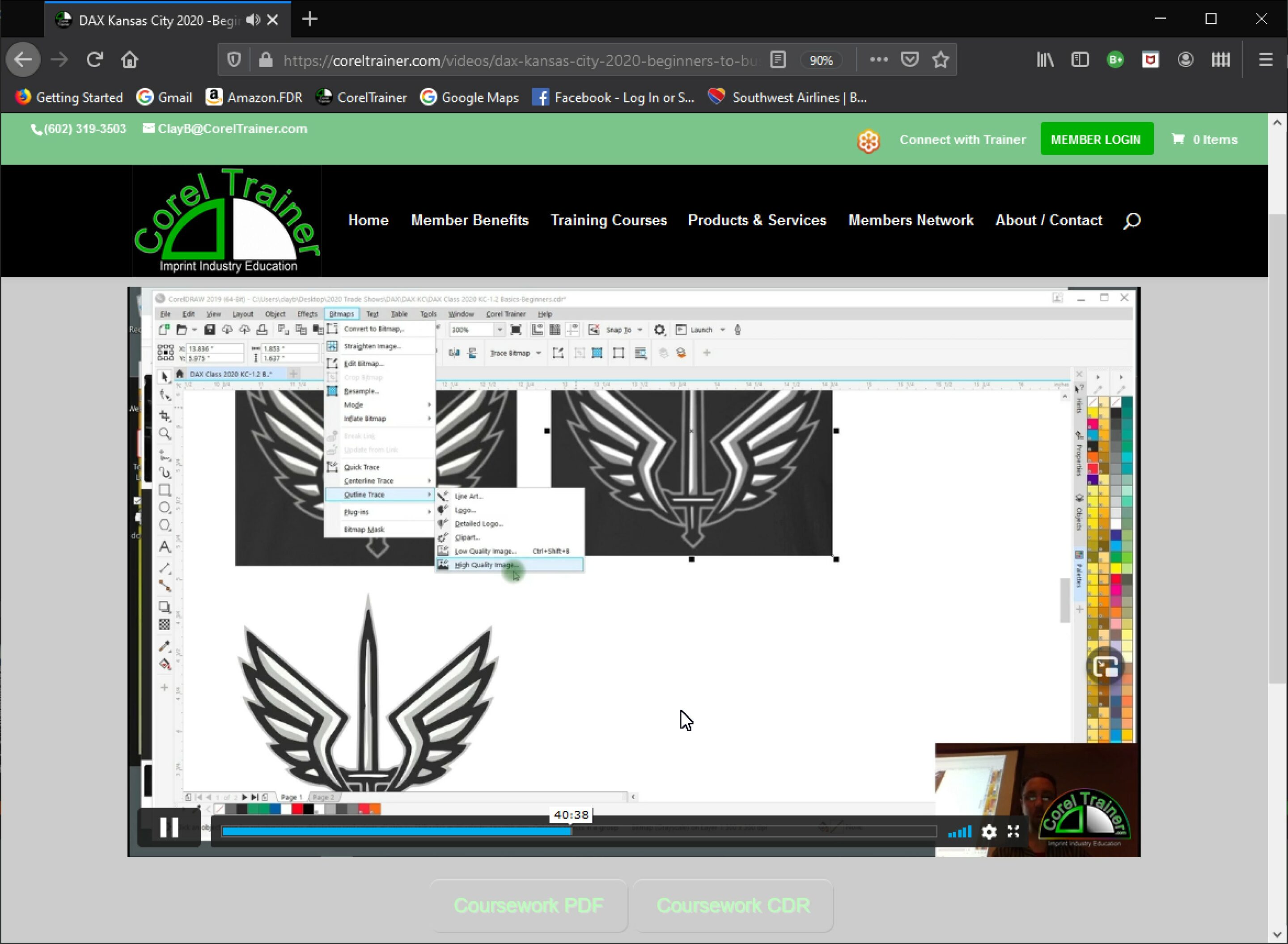Mute the DAX Kansas City tab audio
Image resolution: width=1288 pixels, height=944 pixels.
(x=253, y=20)
